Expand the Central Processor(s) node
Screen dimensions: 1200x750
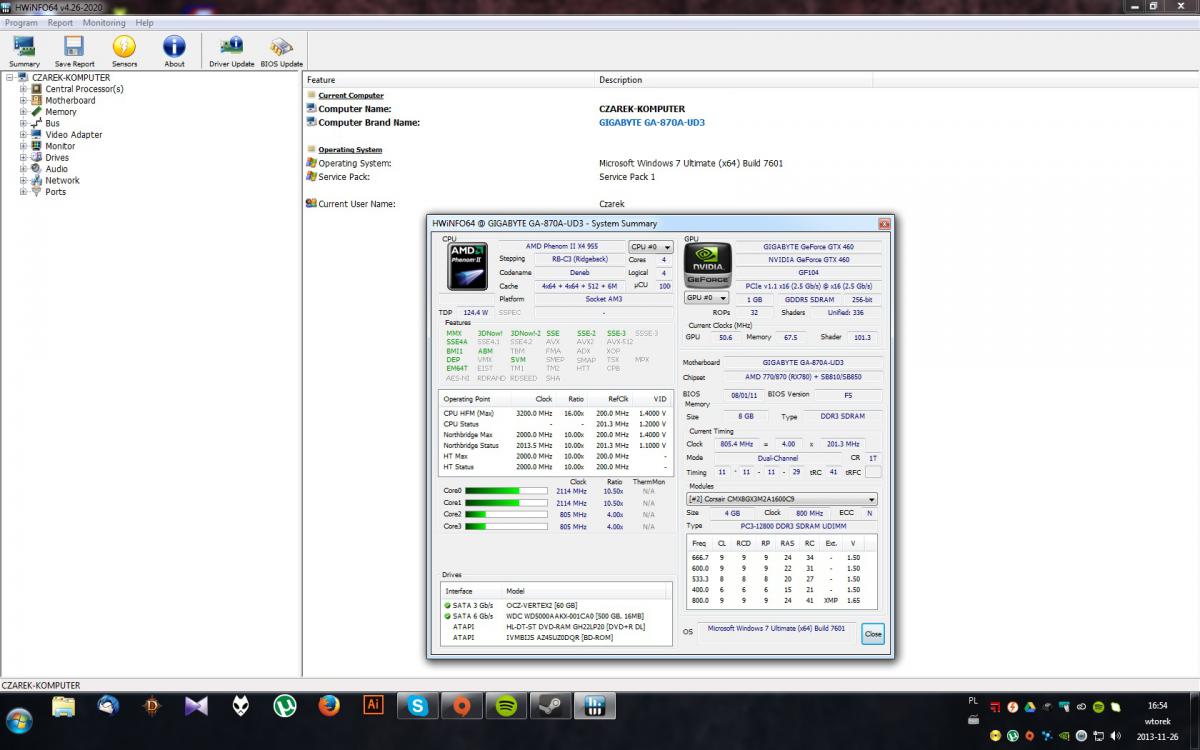pos(23,89)
